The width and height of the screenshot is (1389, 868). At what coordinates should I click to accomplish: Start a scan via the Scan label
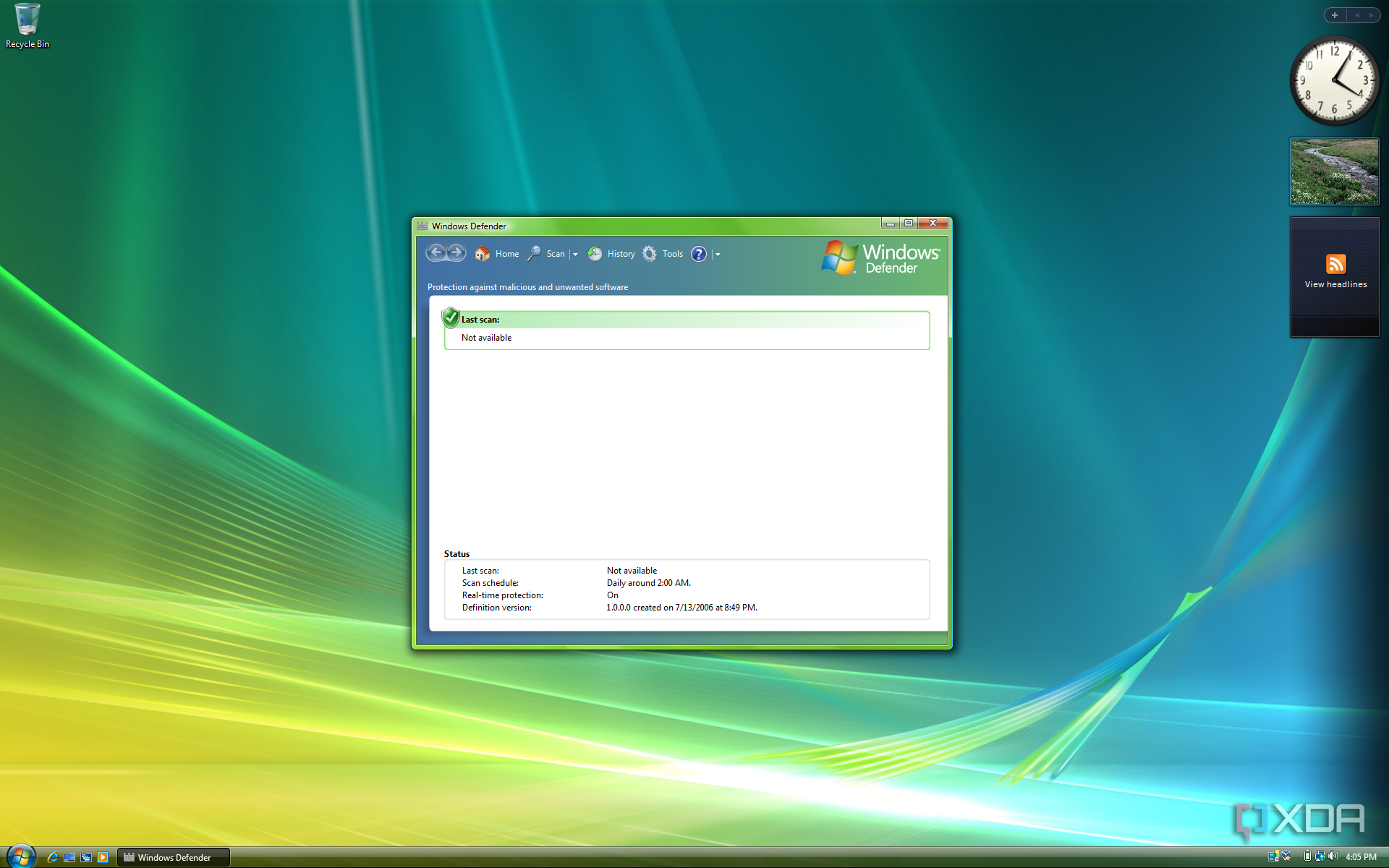point(556,254)
